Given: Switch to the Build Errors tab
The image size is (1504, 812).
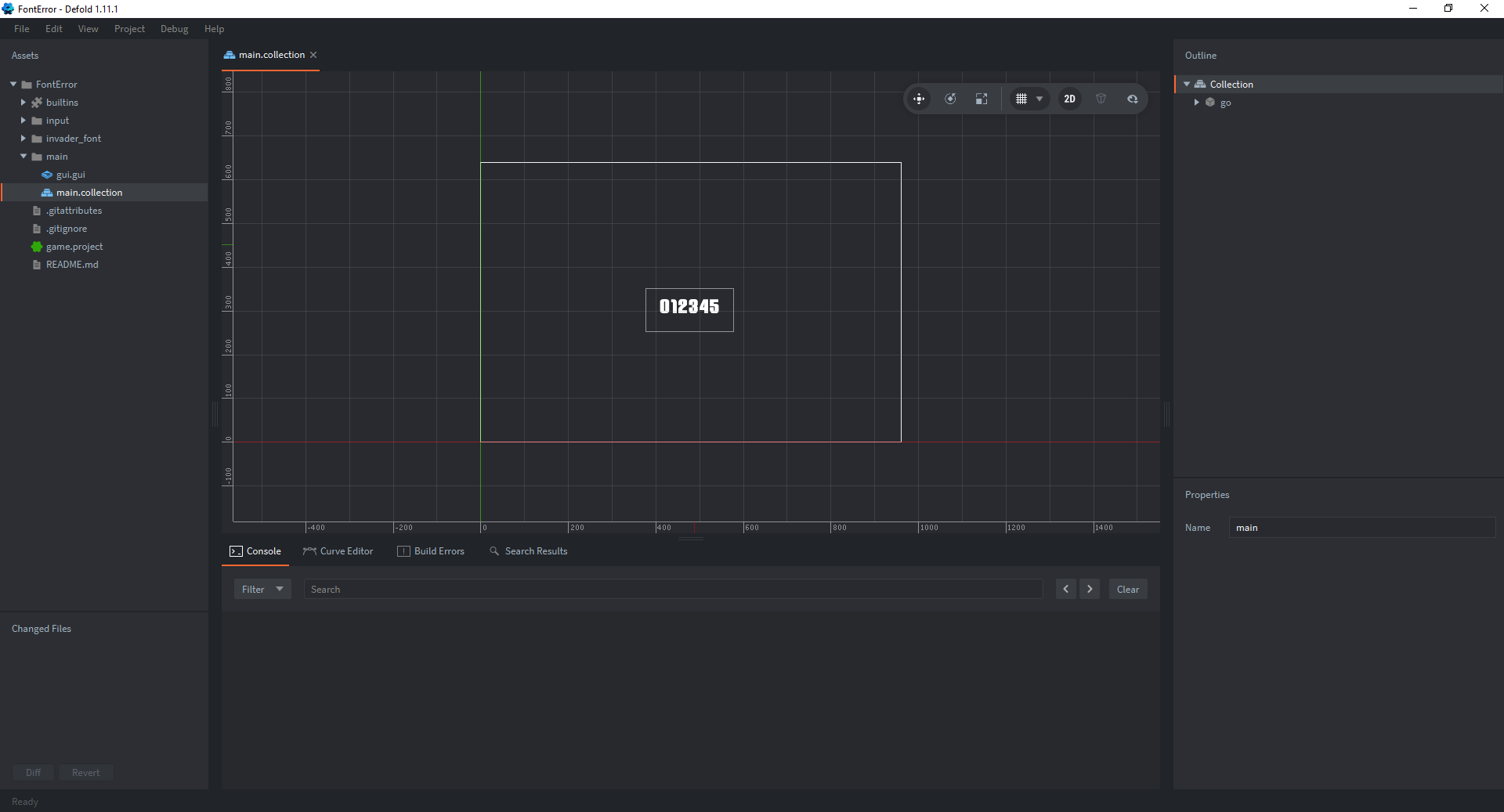Looking at the screenshot, I should pos(431,551).
